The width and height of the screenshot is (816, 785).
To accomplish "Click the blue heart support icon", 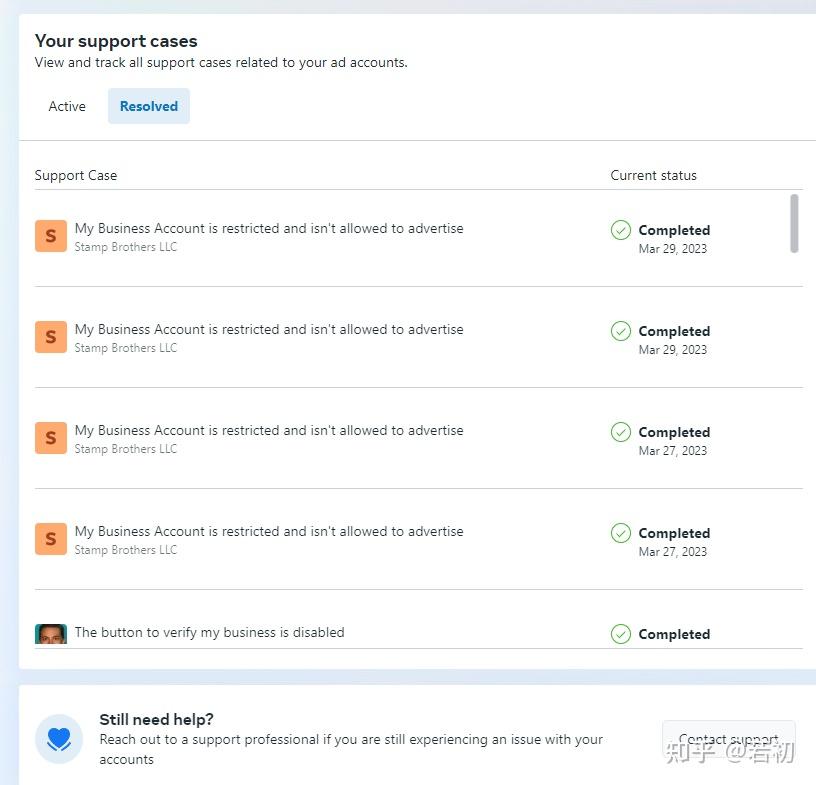I will click(x=59, y=738).
